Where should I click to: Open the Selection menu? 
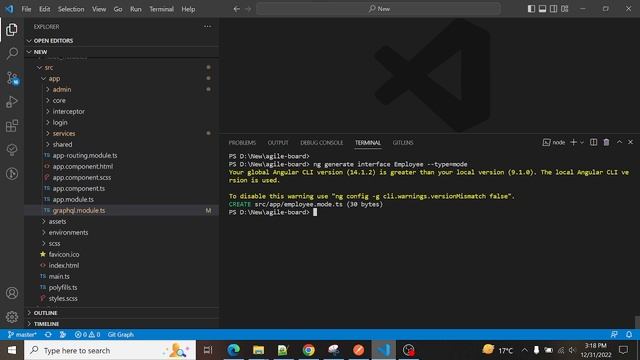pos(71,9)
